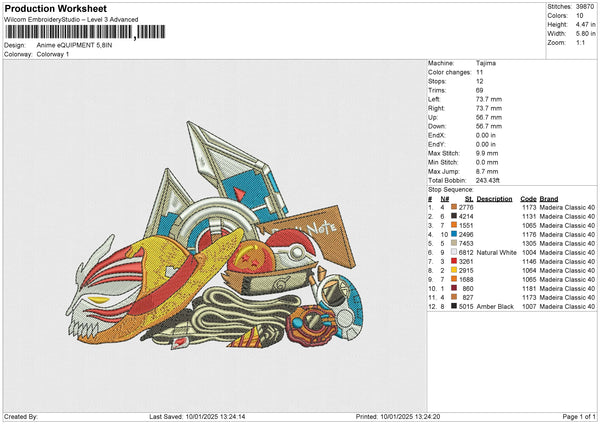
Task: Click the Width value 5.80 in
Action: click(585, 34)
